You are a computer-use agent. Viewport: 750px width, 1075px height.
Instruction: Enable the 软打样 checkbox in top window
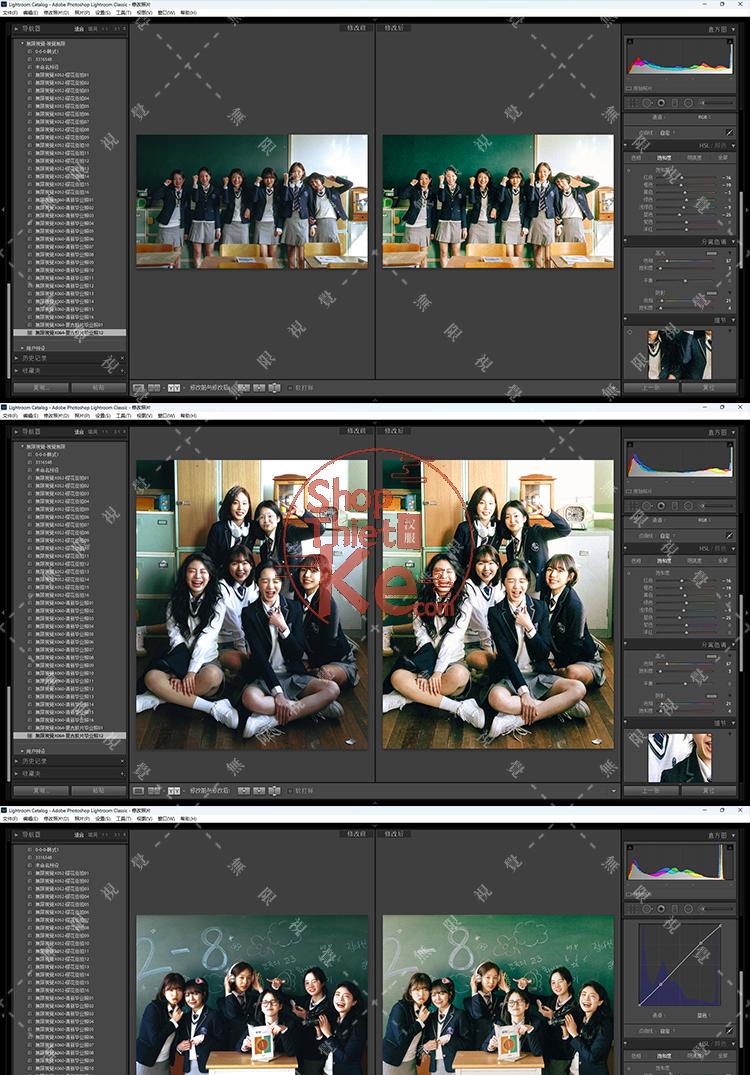(x=291, y=387)
